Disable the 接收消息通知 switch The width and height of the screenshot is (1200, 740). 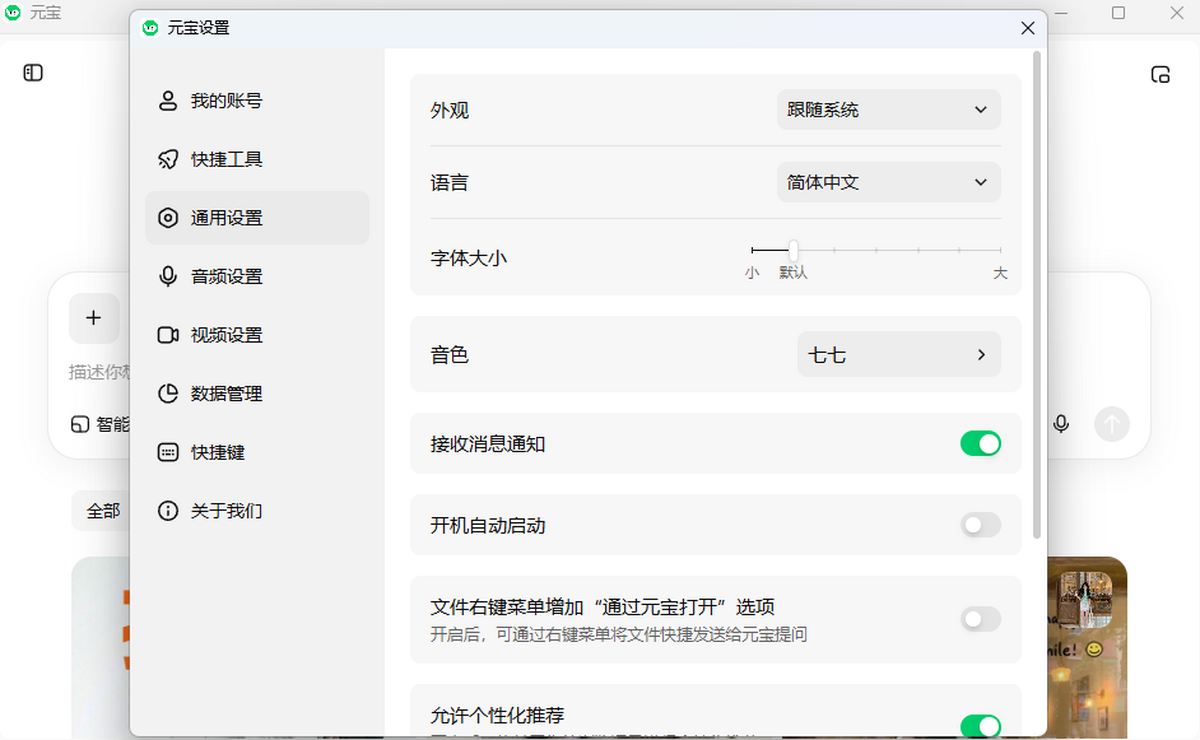980,443
